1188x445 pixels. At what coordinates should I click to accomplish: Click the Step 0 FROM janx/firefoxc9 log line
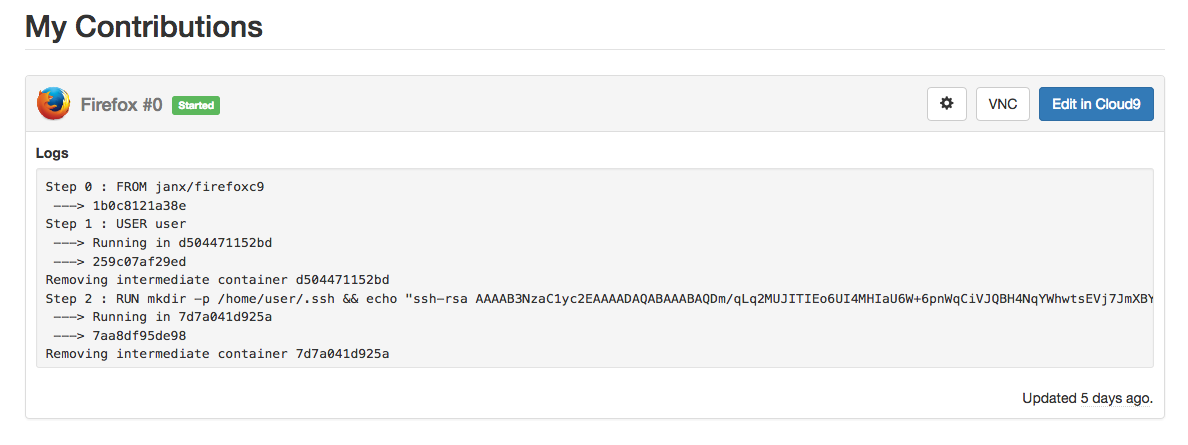pos(155,186)
